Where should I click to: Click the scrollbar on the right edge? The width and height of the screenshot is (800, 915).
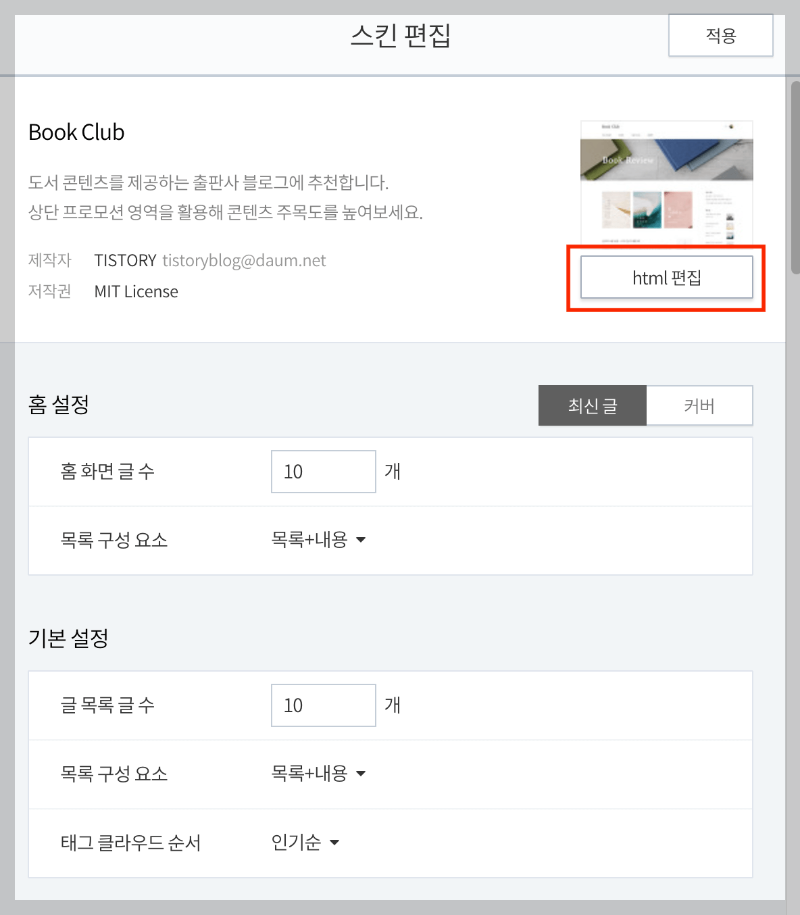click(791, 150)
